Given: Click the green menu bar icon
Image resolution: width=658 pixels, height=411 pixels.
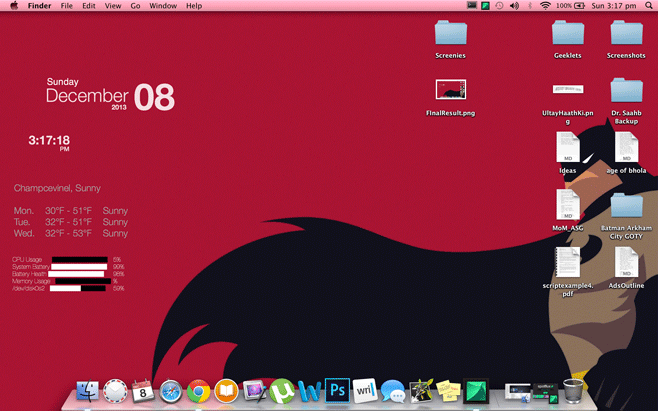Looking at the screenshot, I should click(486, 6).
